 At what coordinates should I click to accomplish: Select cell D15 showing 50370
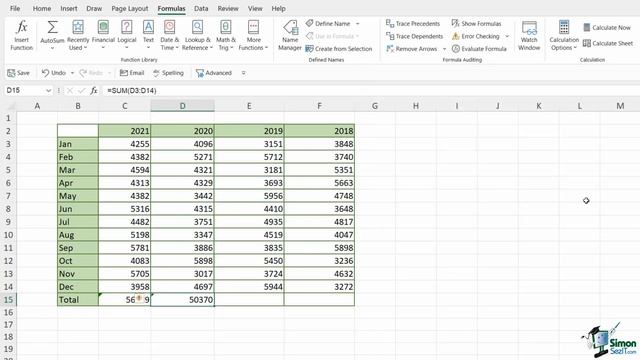click(182, 300)
